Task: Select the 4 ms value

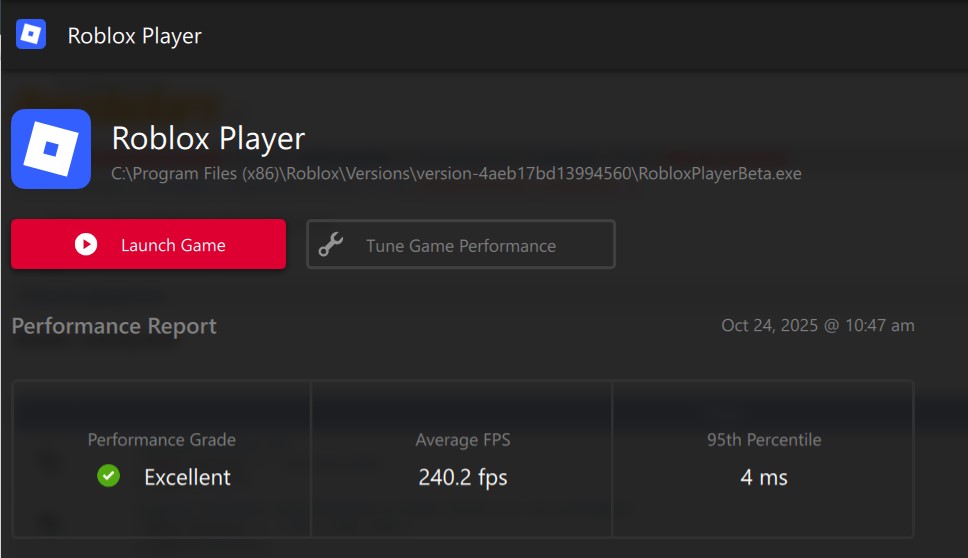Action: click(x=763, y=477)
